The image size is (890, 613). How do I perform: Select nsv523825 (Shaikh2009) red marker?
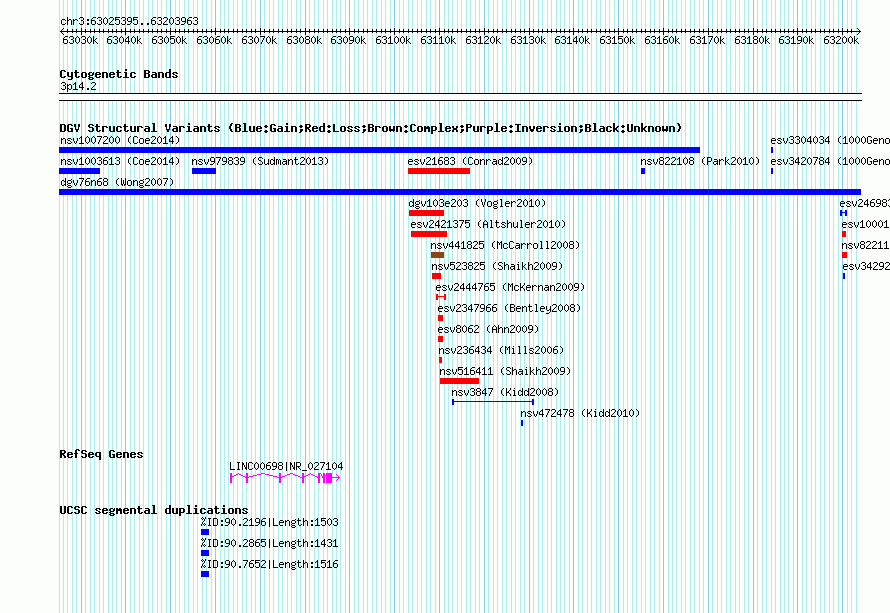436,276
